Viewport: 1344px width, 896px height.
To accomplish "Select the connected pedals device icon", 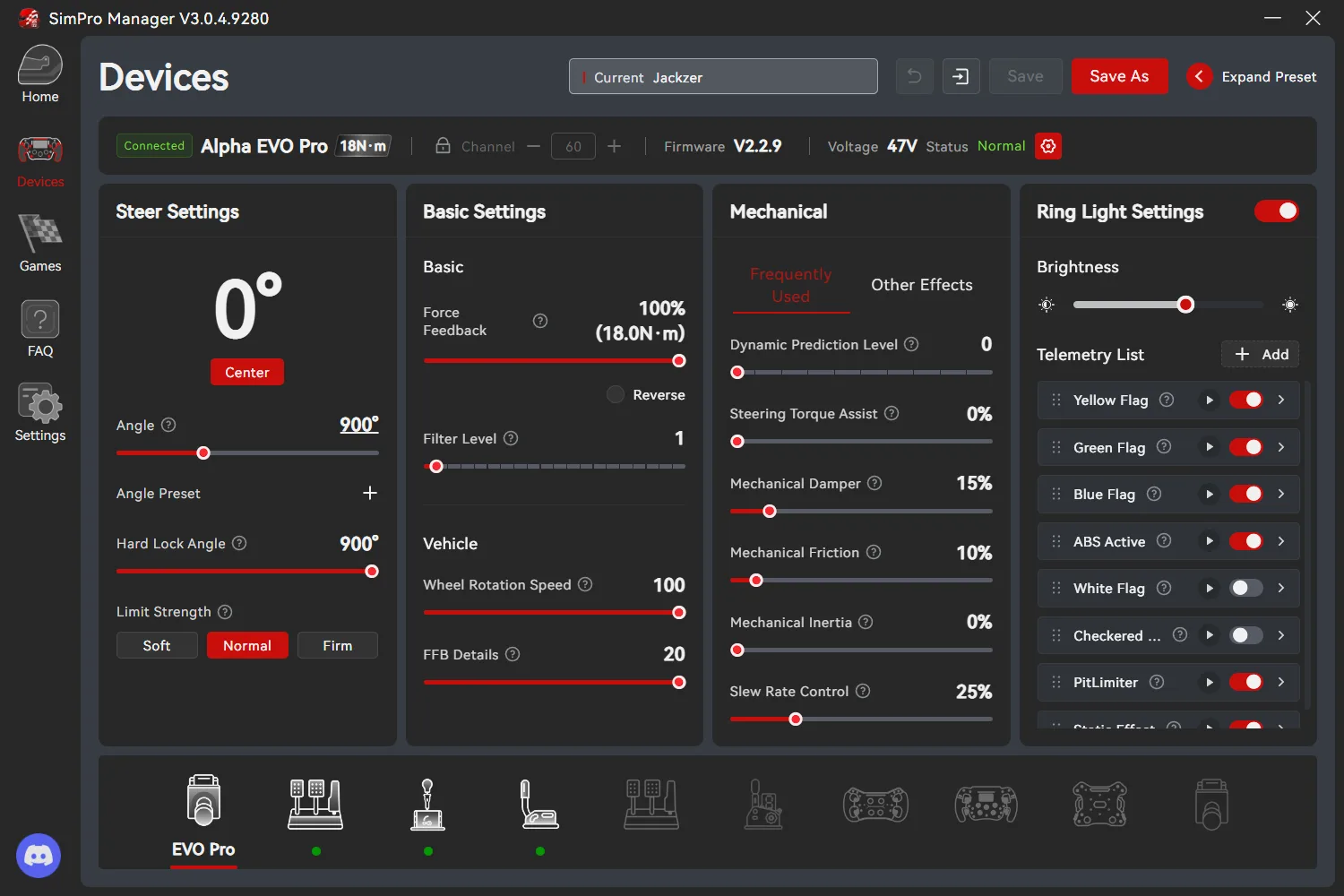I will pos(315,804).
